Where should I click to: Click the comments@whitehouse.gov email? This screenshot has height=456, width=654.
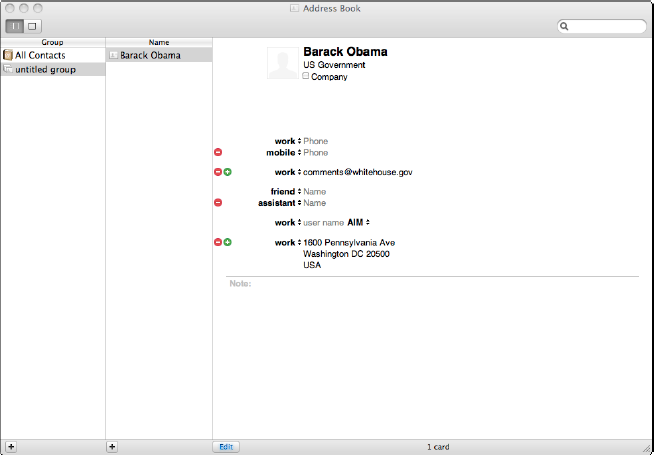[358, 172]
